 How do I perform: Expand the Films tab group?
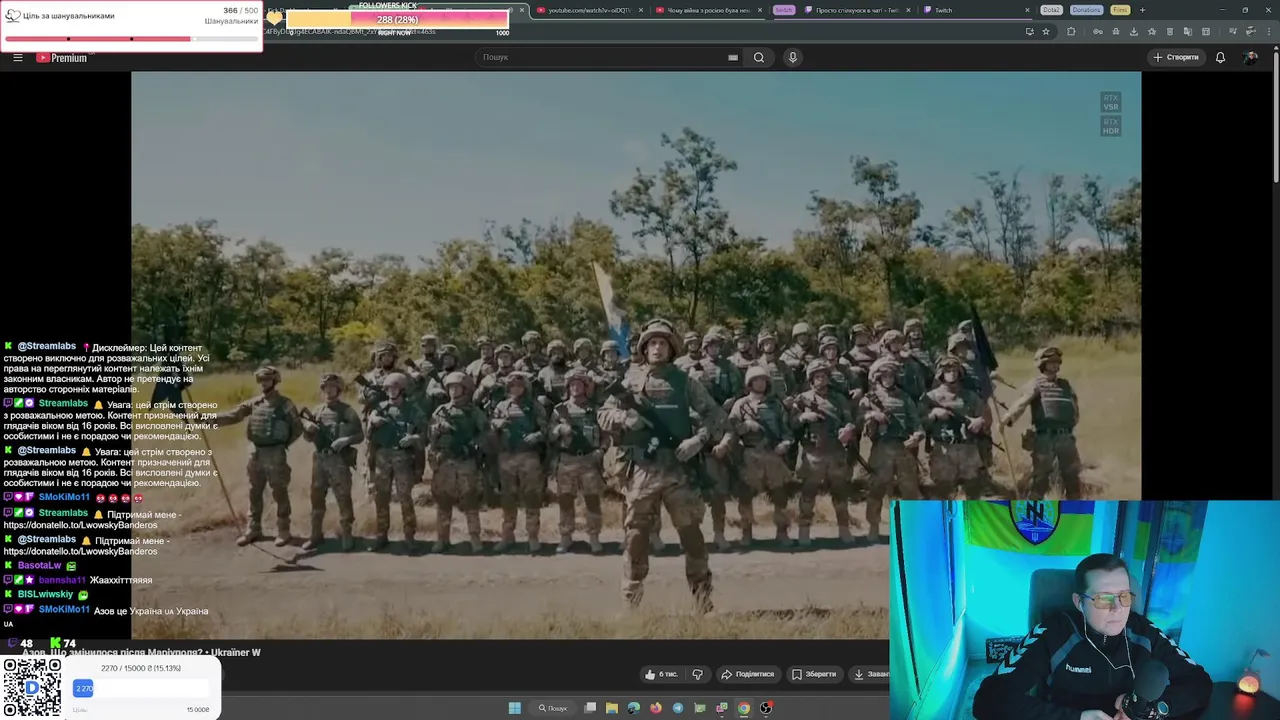coord(1120,10)
